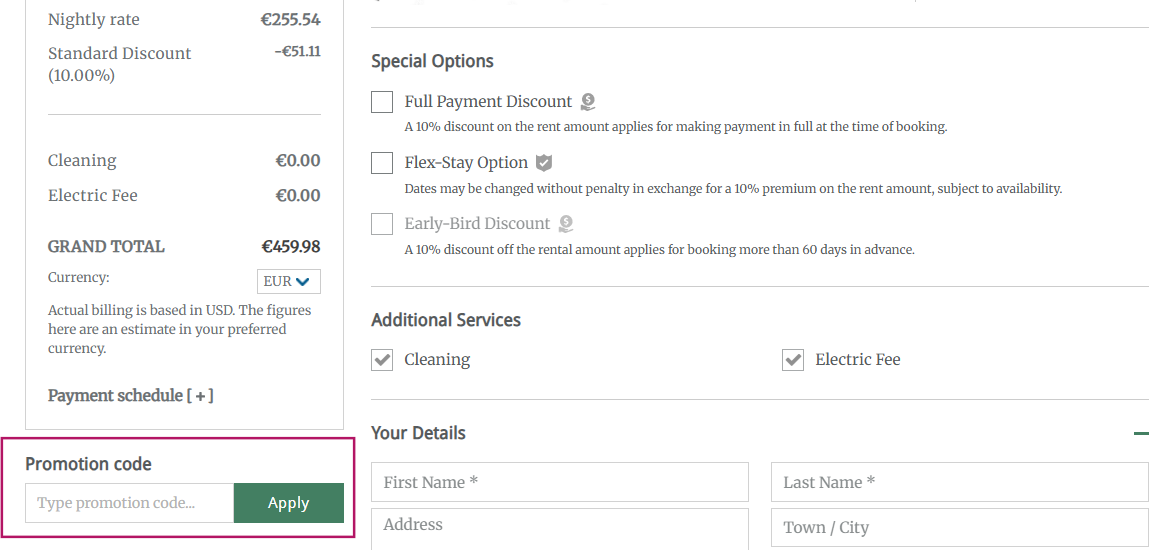Click the promotion code text field
1173x550 pixels.
(x=130, y=503)
